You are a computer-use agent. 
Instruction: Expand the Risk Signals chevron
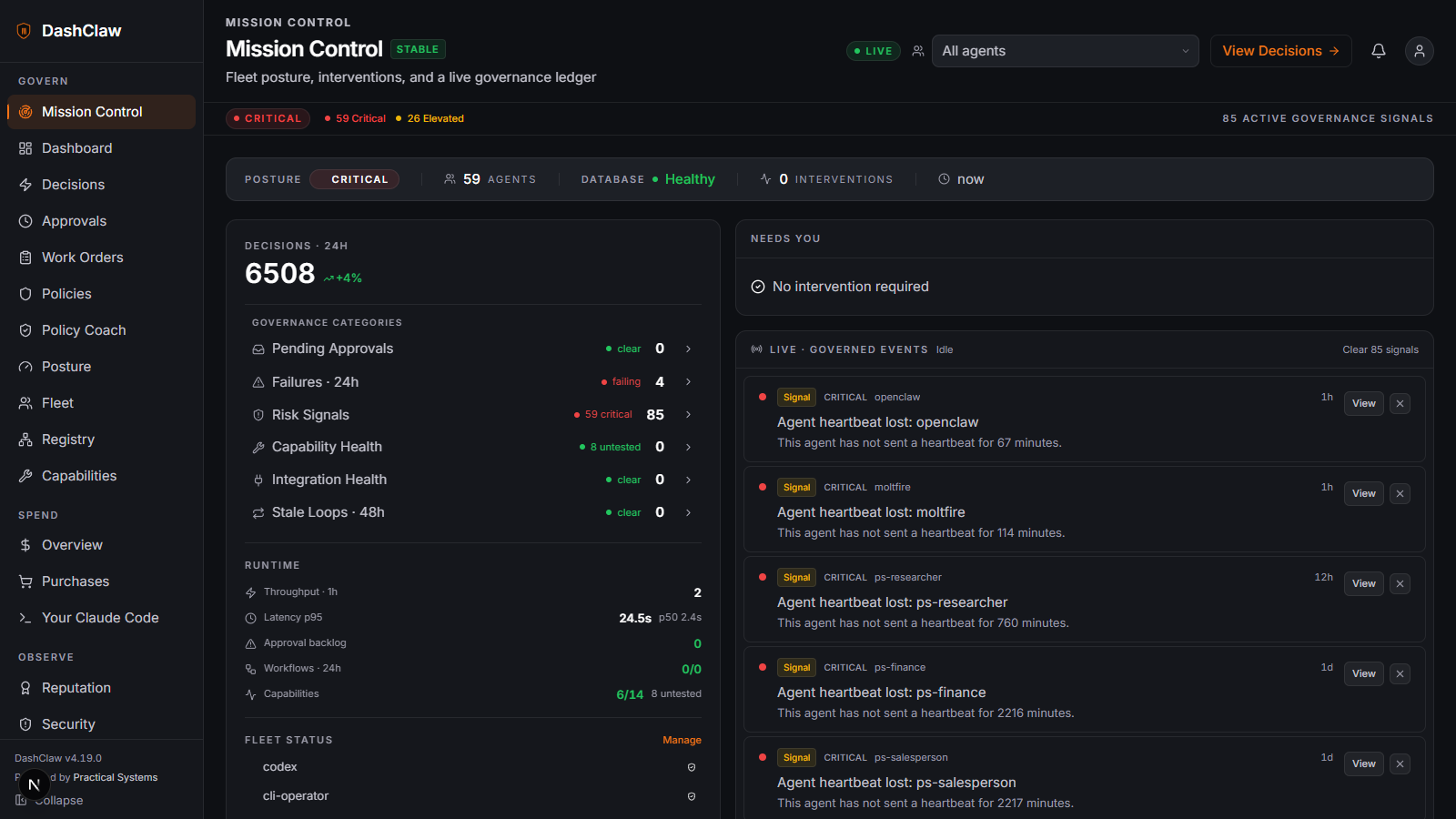(688, 415)
